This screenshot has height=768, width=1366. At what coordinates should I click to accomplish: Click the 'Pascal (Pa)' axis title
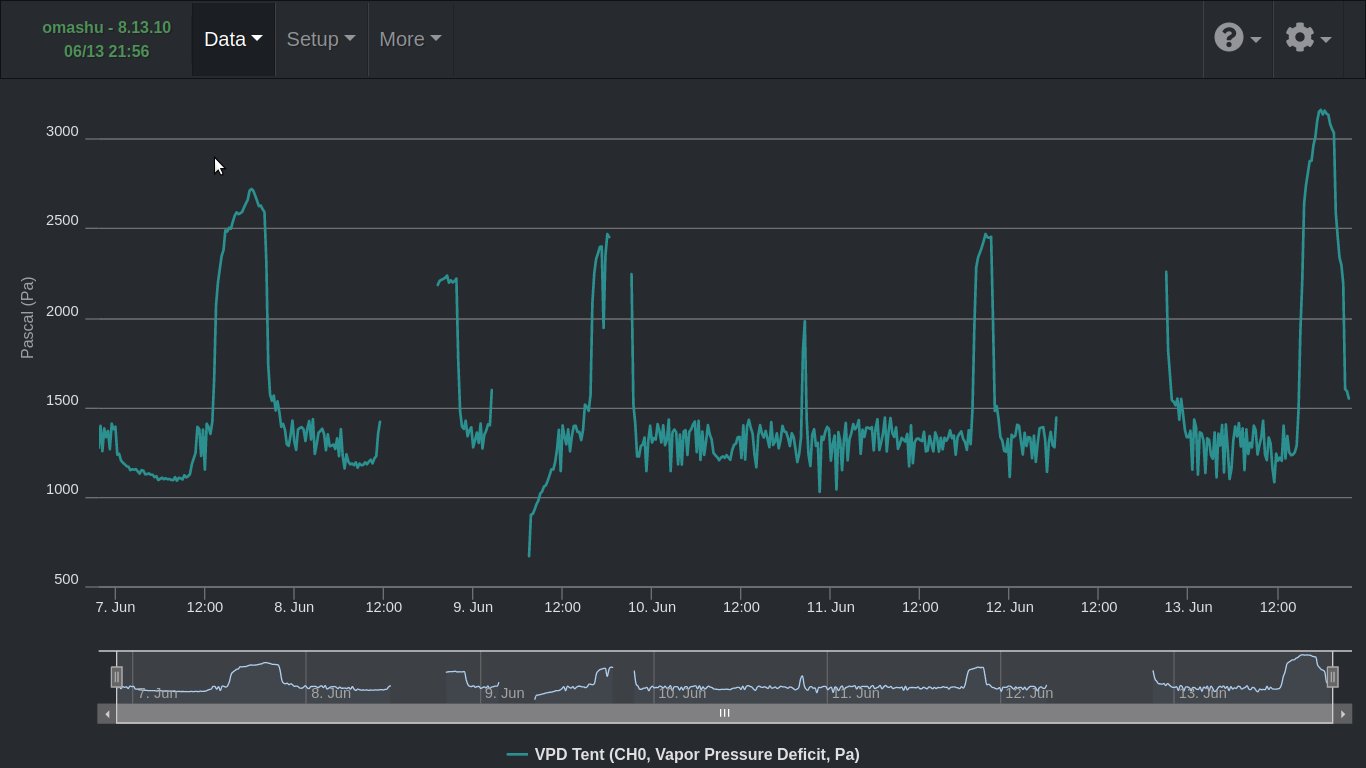coord(28,318)
